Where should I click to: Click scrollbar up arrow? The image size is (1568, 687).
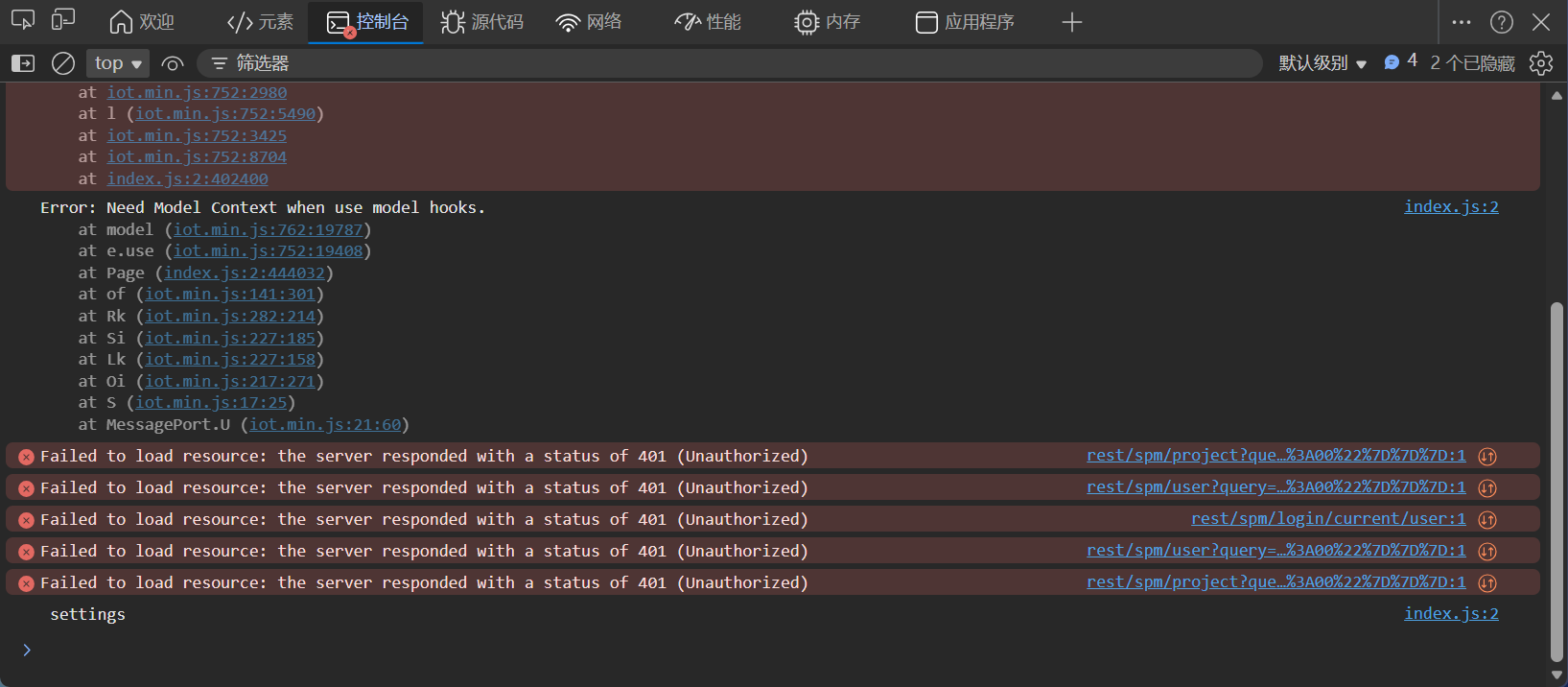pos(1556,94)
